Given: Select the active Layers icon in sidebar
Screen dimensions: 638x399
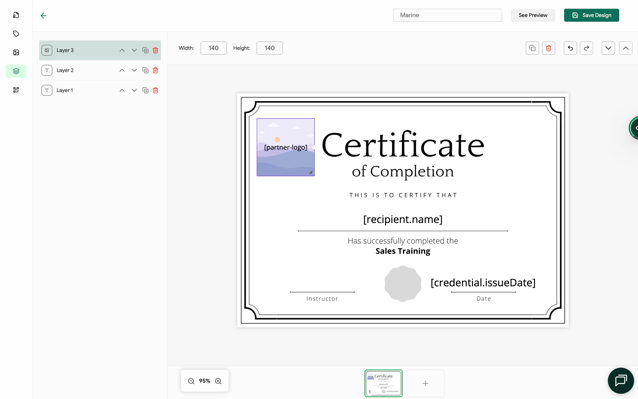Looking at the screenshot, I should (x=16, y=71).
